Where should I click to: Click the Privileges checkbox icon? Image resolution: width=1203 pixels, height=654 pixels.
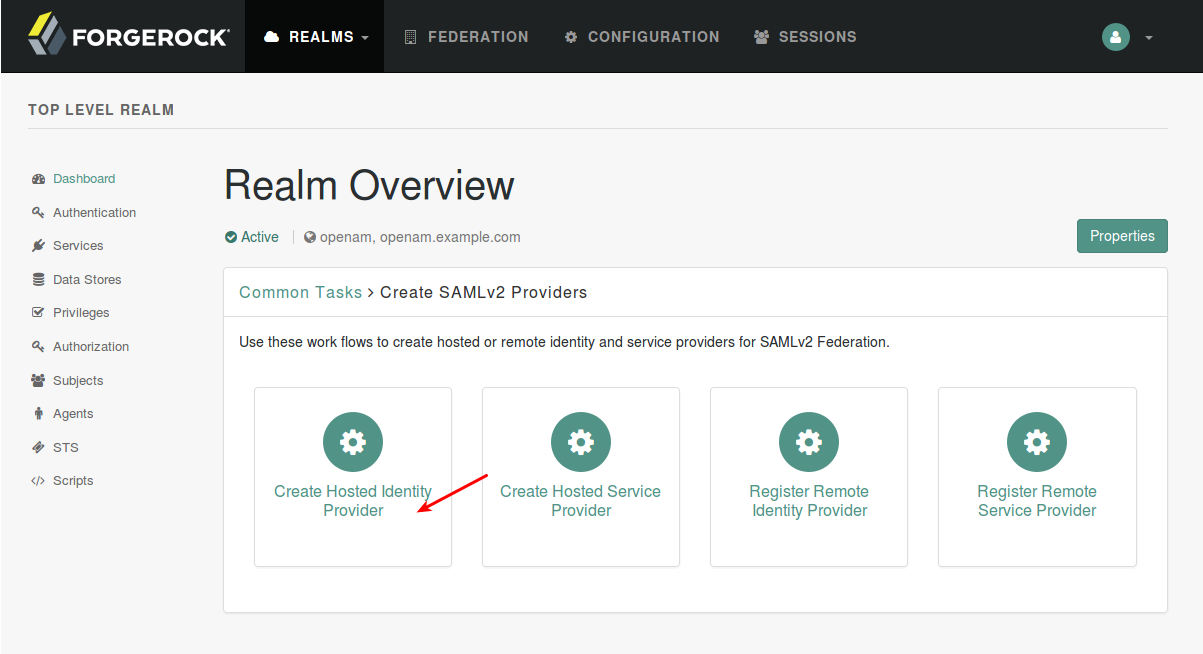coord(38,313)
